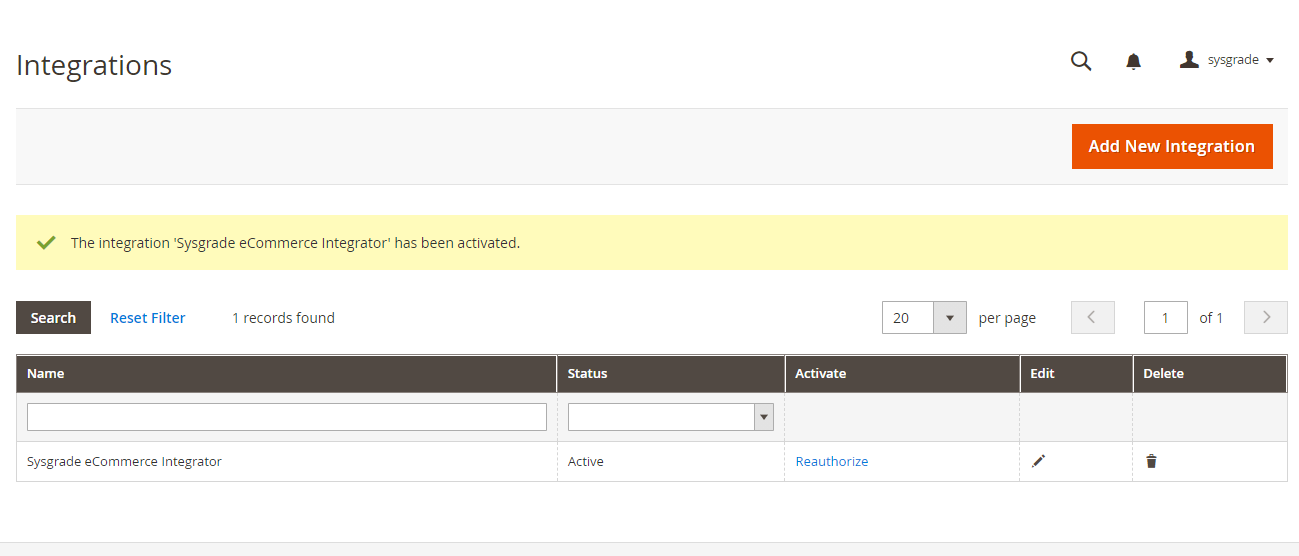The height and width of the screenshot is (556, 1299).
Task: Open the per page count dropdown
Action: tap(924, 318)
